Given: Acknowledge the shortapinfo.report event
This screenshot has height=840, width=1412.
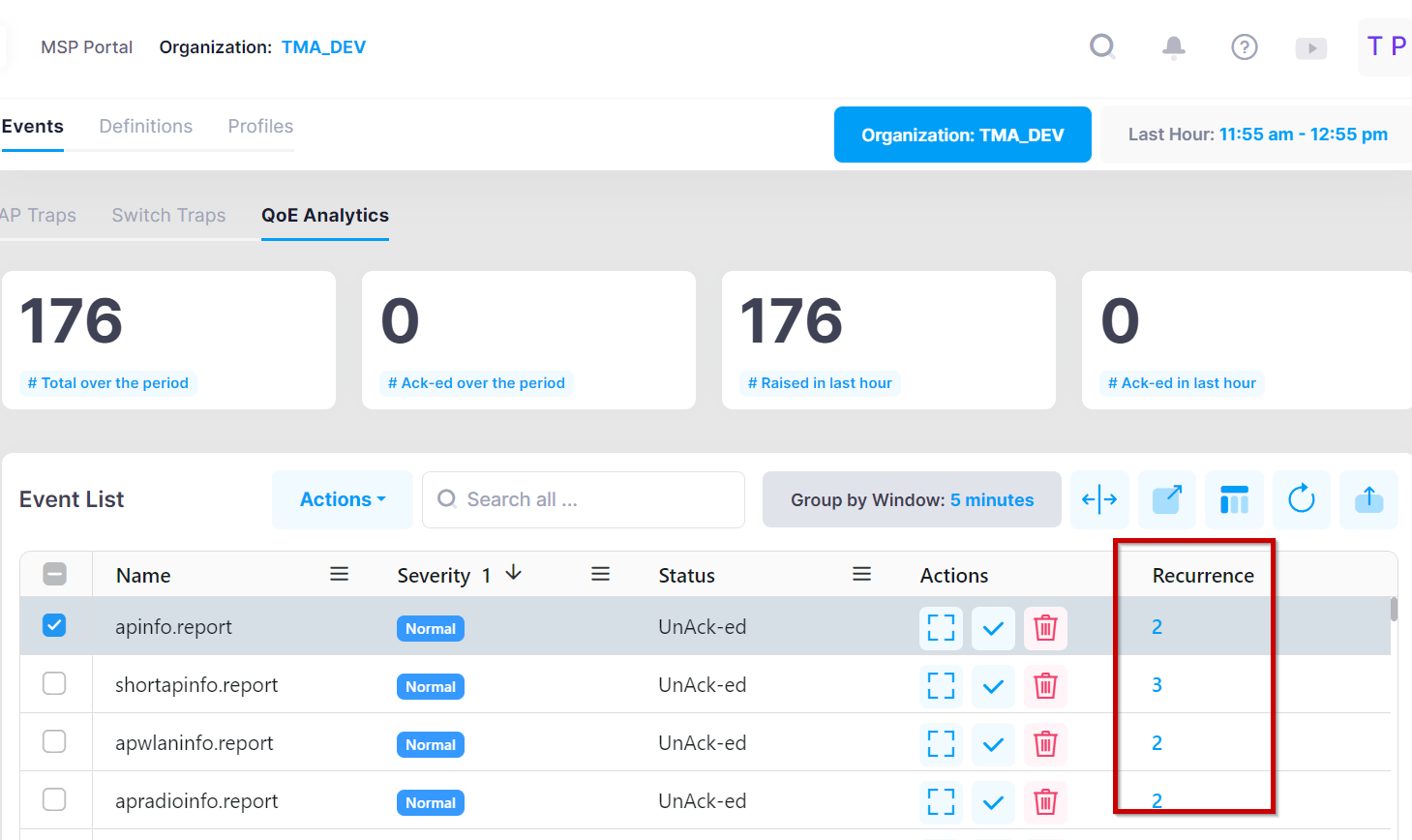Looking at the screenshot, I should pos(993,686).
